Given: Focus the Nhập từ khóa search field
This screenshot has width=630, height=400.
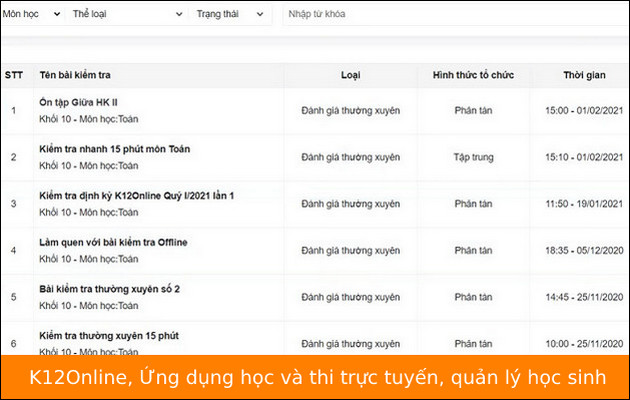Looking at the screenshot, I should (x=456, y=14).
